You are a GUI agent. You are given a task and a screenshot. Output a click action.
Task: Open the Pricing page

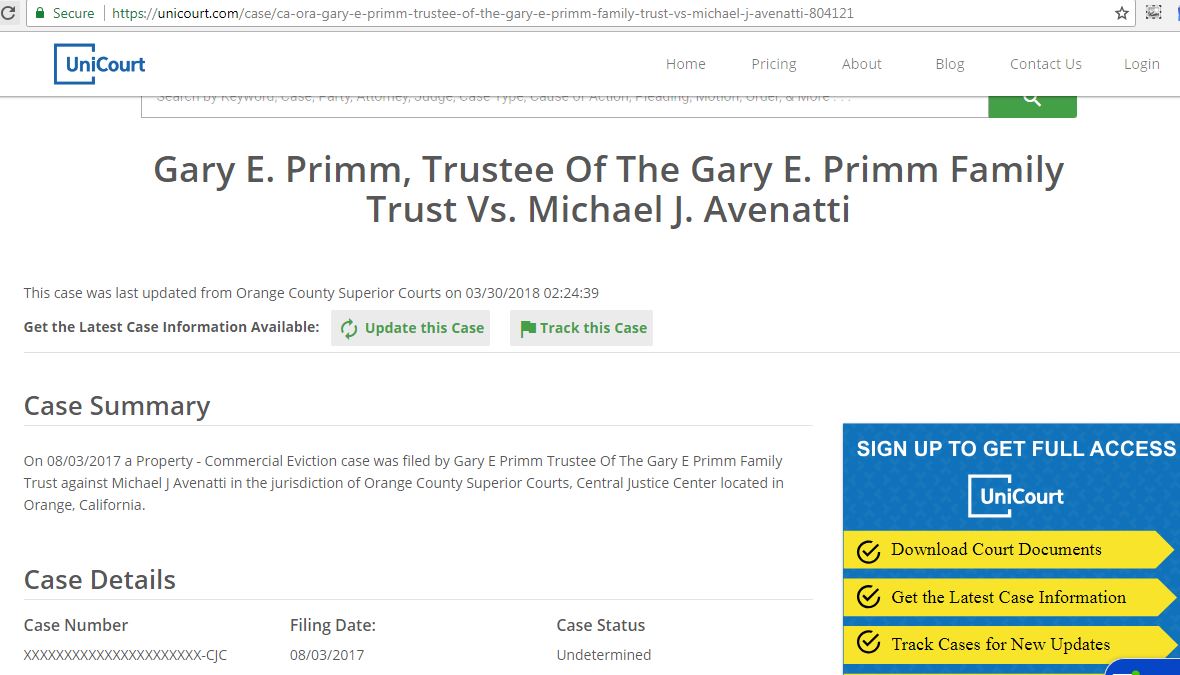click(774, 64)
